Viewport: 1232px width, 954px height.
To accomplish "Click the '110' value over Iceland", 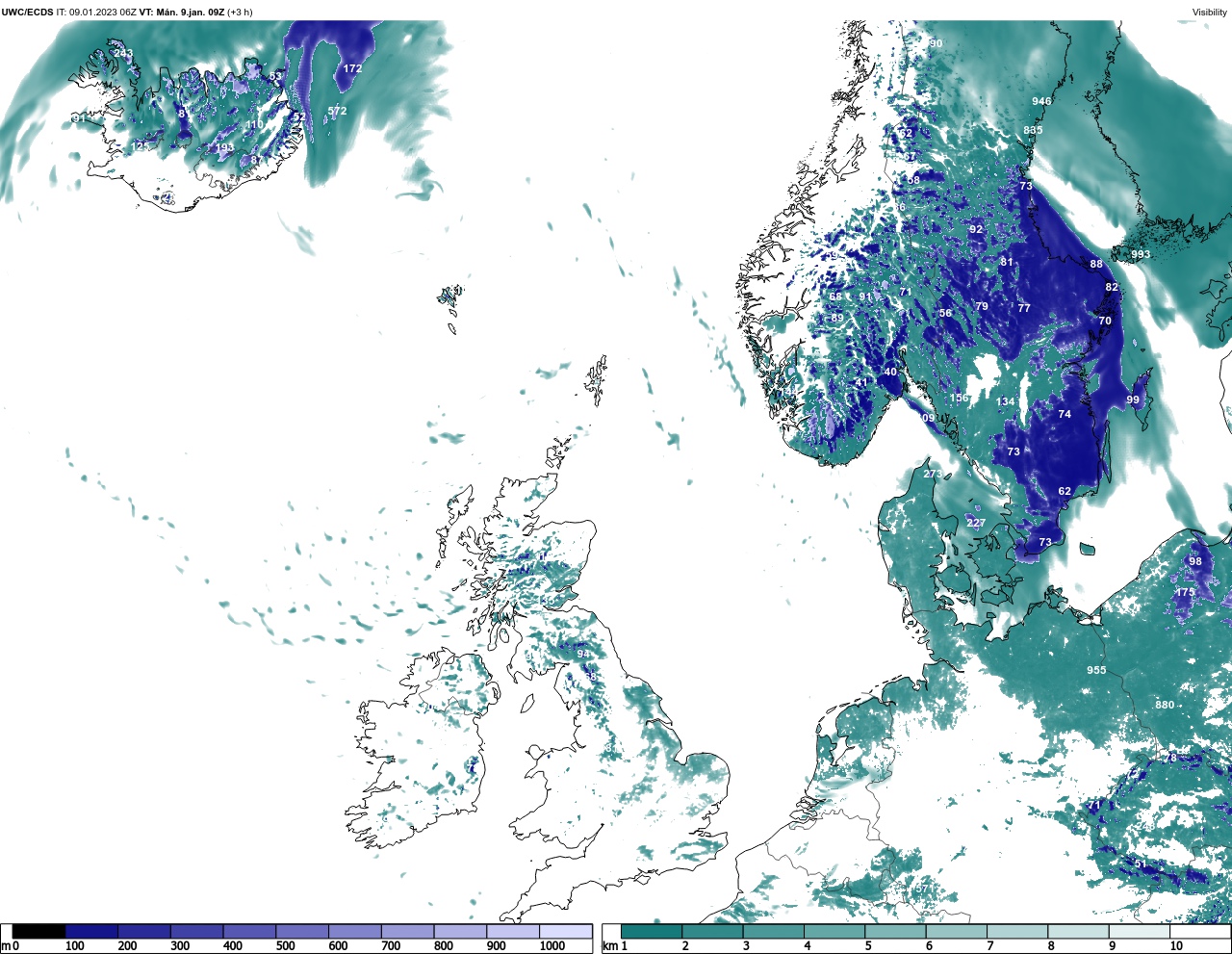I will pyautogui.click(x=254, y=125).
